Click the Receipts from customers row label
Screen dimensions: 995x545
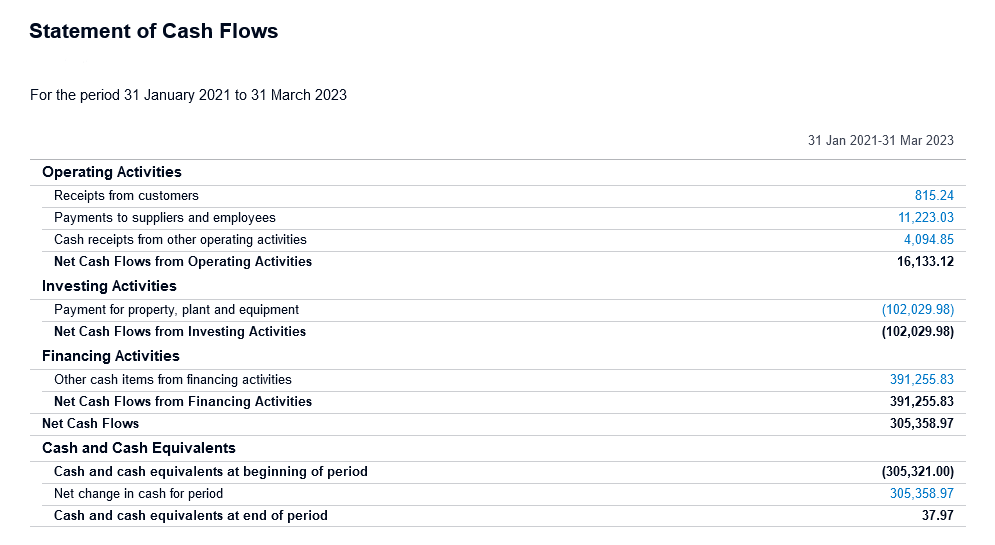point(126,196)
